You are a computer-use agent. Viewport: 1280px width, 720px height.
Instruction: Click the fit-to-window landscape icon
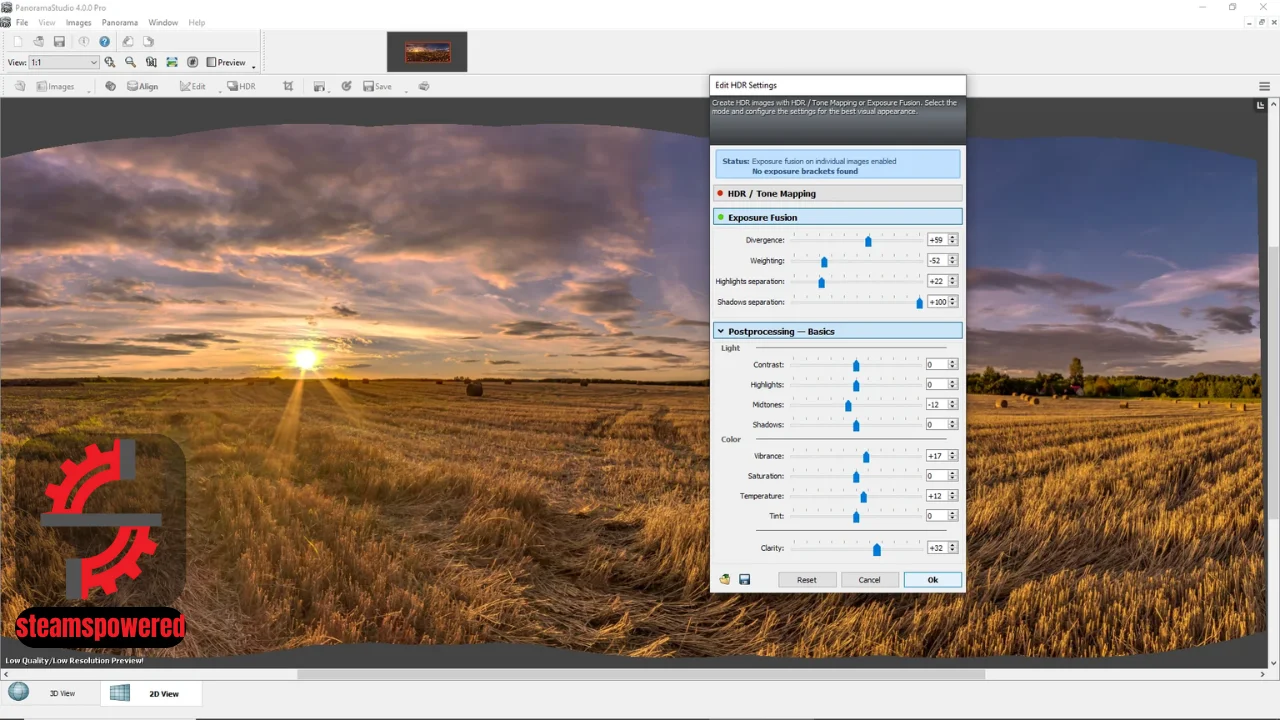point(172,62)
